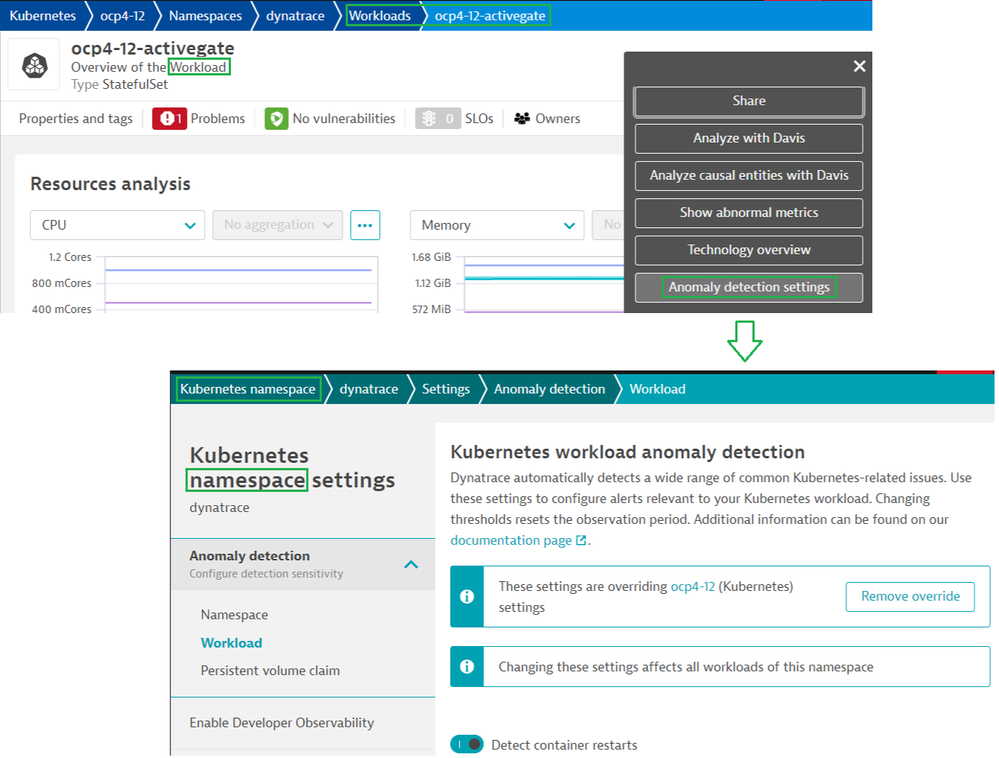999x758 pixels.
Task: Open the Owners section
Action: [557, 118]
